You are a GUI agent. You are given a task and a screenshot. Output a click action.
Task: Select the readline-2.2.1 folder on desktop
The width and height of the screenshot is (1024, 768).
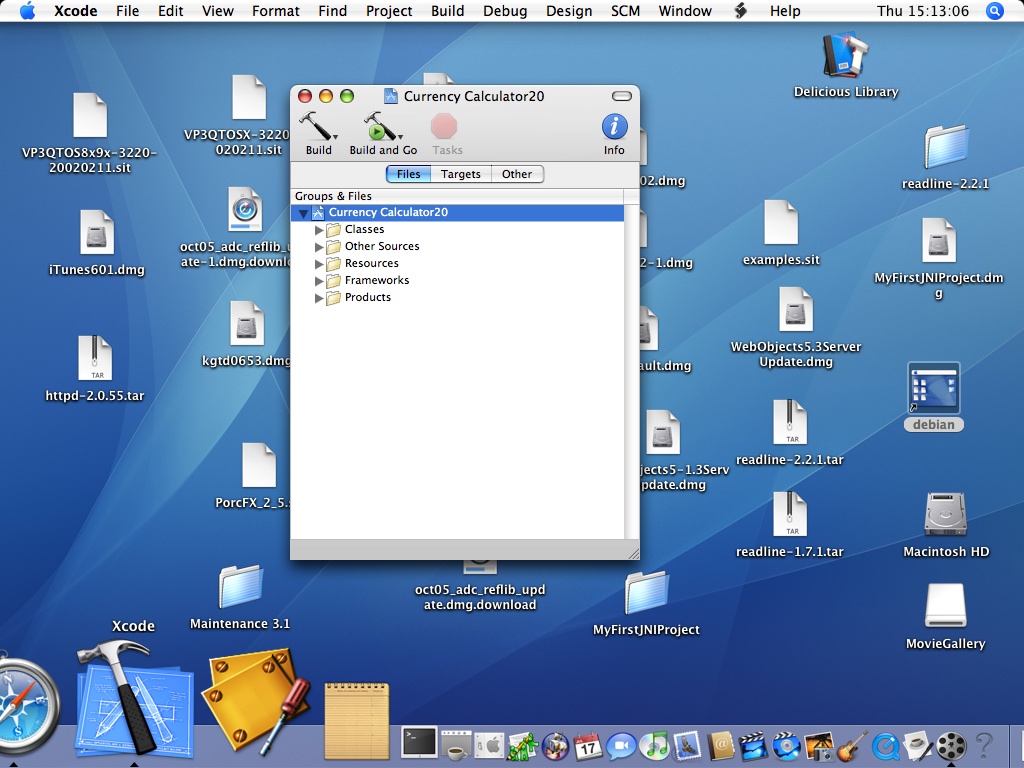(945, 148)
